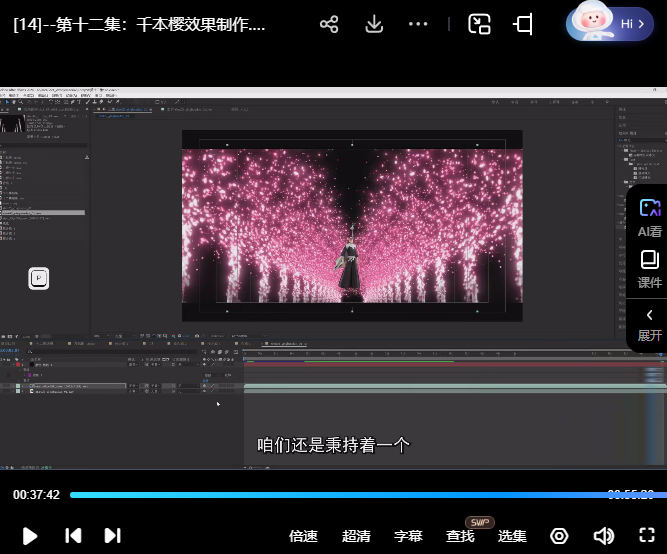Open the 课件 courseware panel
The width and height of the screenshot is (667, 554).
(650, 269)
